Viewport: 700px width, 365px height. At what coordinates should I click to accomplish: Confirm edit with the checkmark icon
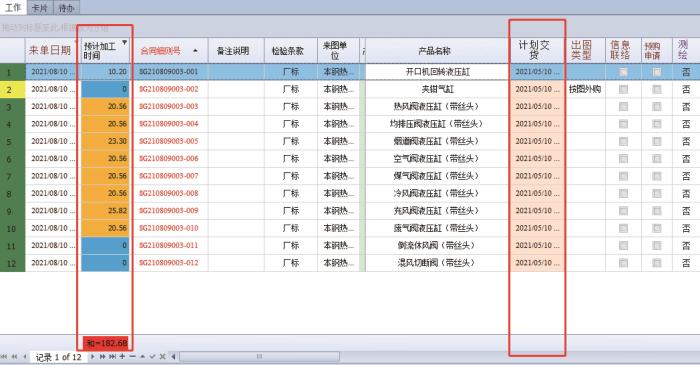click(x=152, y=357)
